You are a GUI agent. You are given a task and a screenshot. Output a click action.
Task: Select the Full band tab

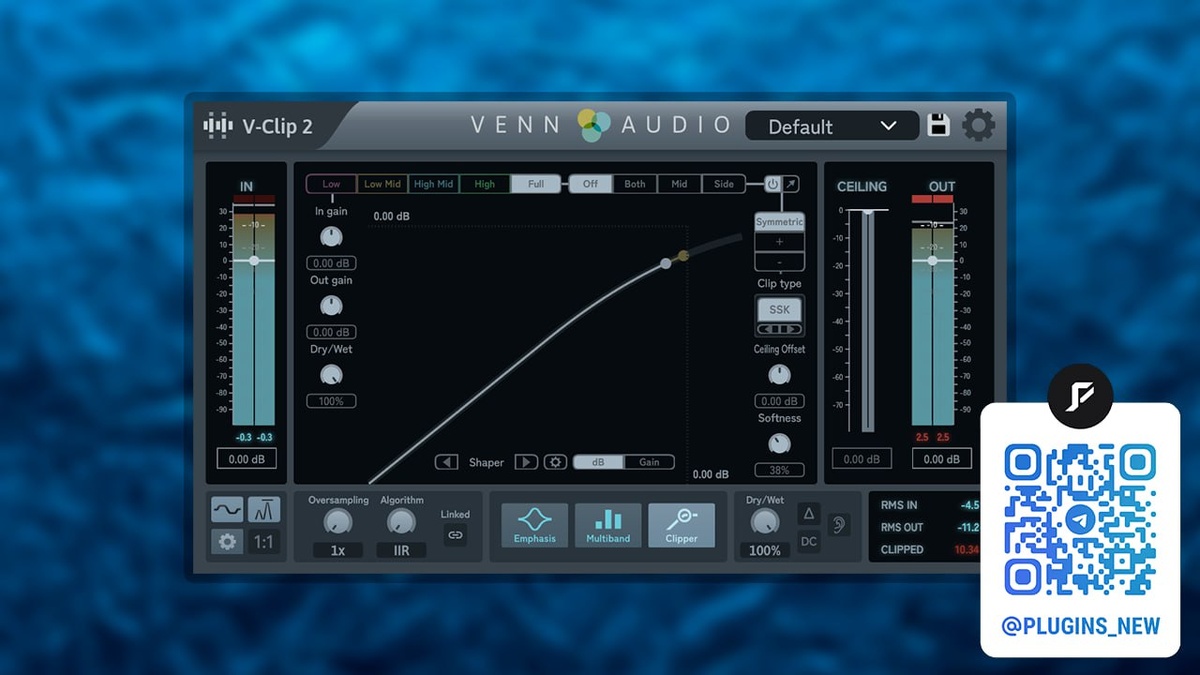point(536,184)
